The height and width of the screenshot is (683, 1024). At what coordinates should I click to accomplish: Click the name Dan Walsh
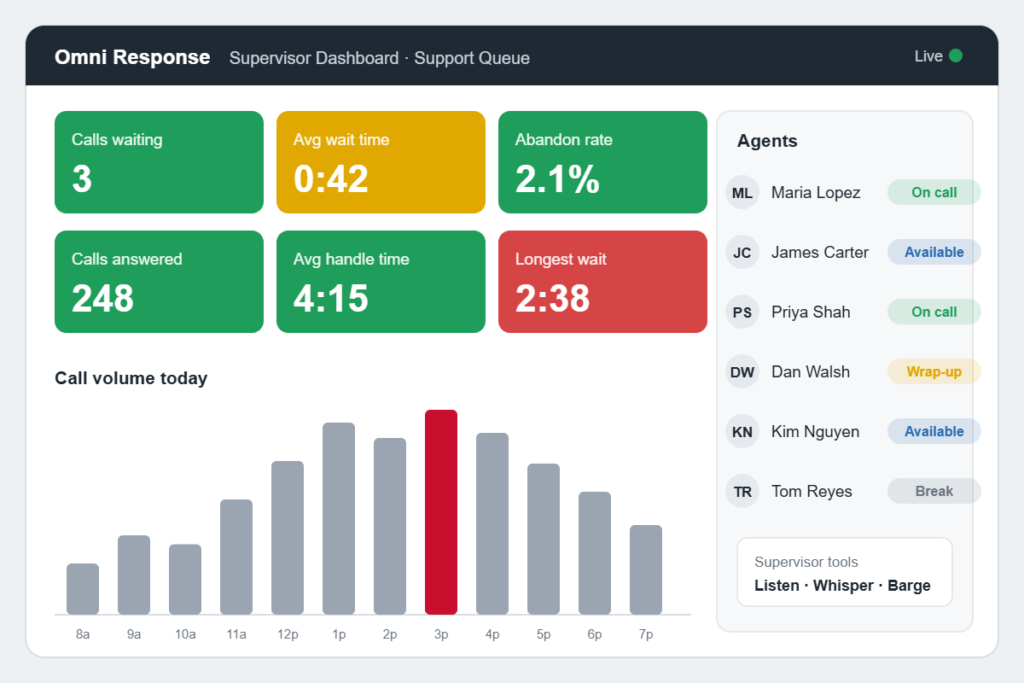(x=810, y=372)
